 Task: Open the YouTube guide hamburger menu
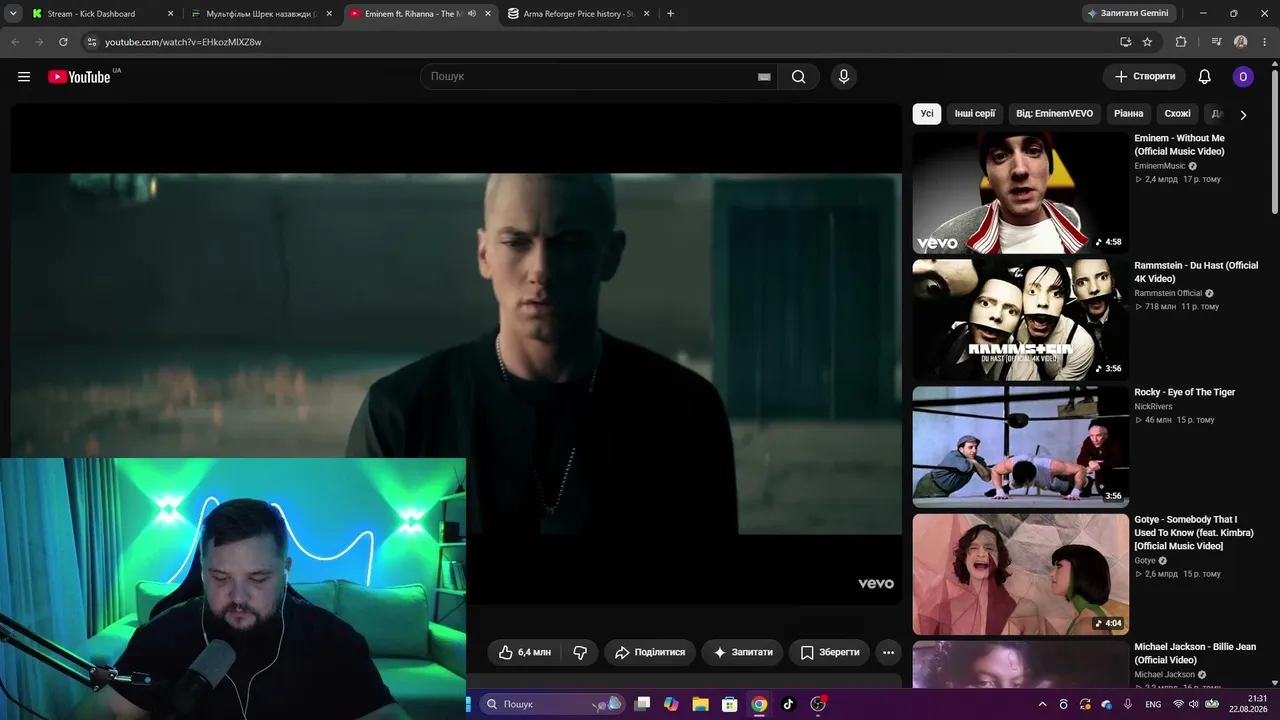pos(24,77)
